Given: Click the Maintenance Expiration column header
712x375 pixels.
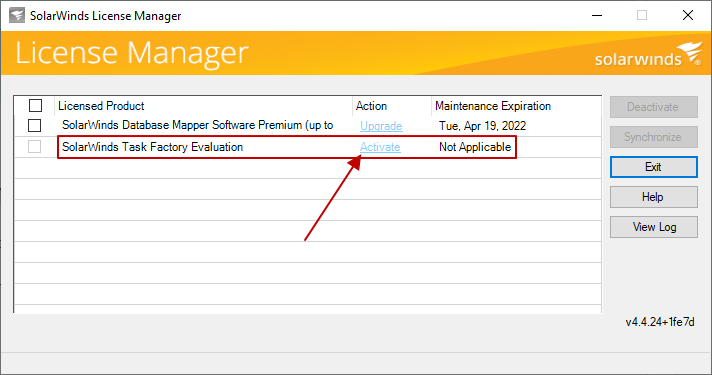Looking at the screenshot, I should pos(493,106).
